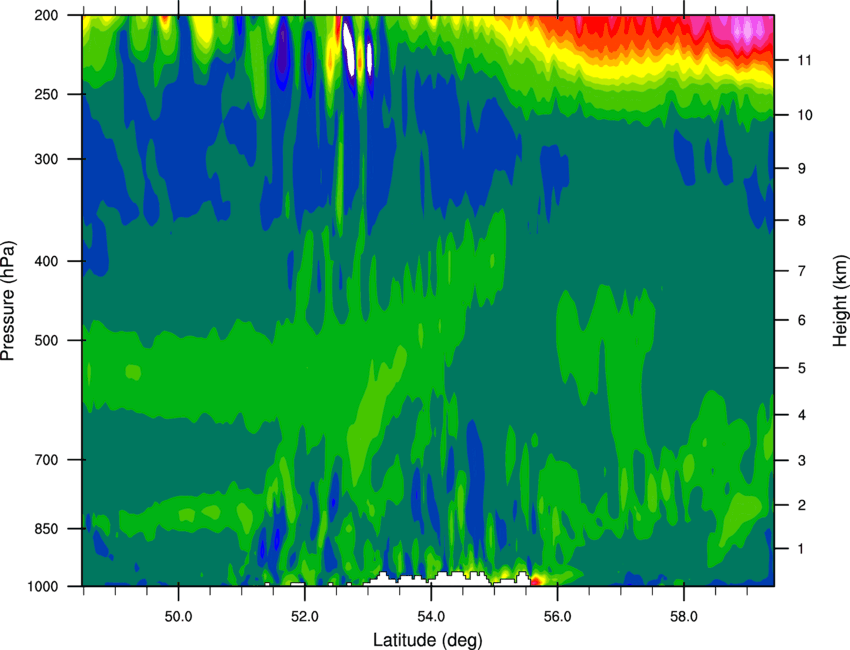Select the 400 pressure tick label
Image resolution: width=850 pixels, height=650 pixels.
(47, 261)
